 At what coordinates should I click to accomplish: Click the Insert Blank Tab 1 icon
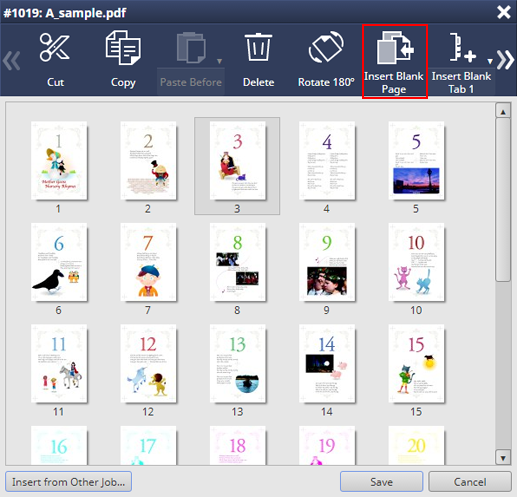(462, 47)
